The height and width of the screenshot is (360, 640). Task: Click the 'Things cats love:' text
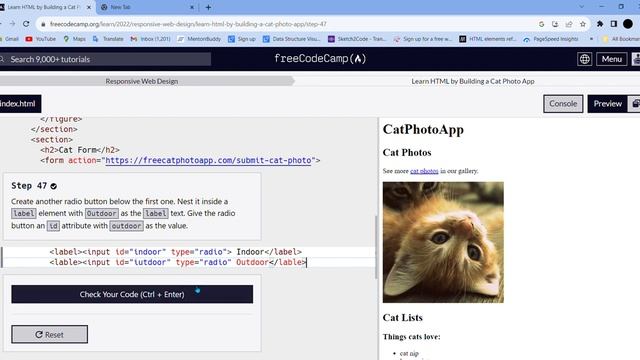411,337
